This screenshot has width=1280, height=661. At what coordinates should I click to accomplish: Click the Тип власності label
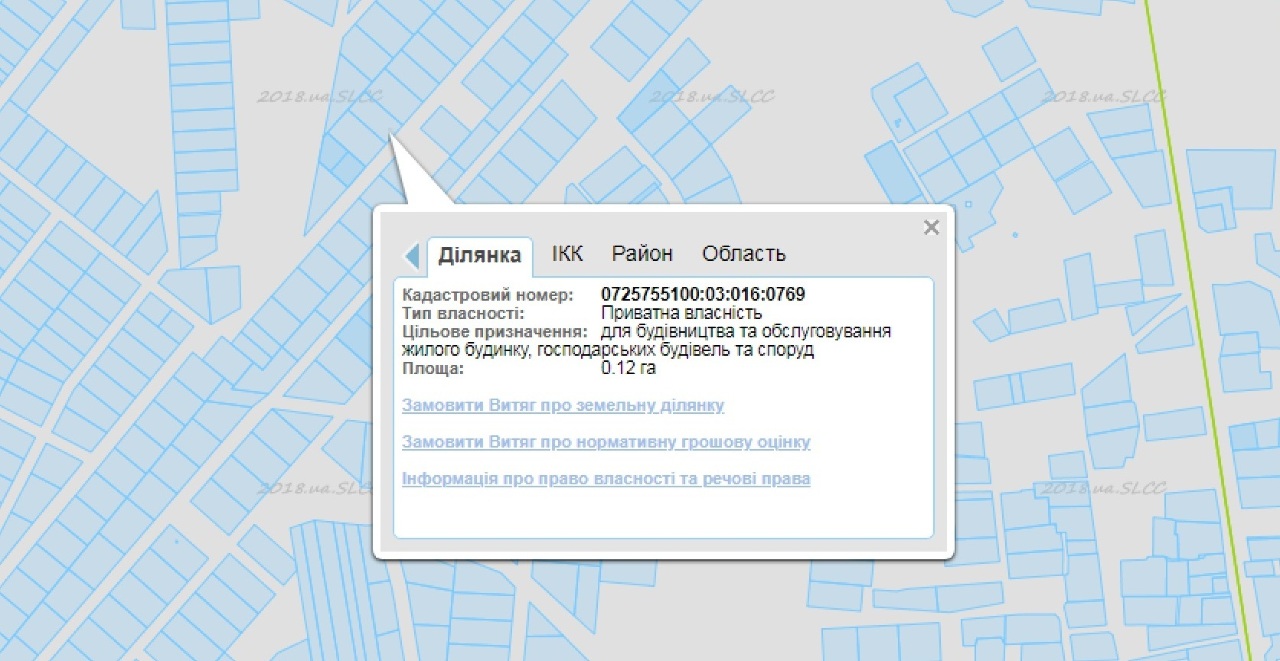(463, 314)
